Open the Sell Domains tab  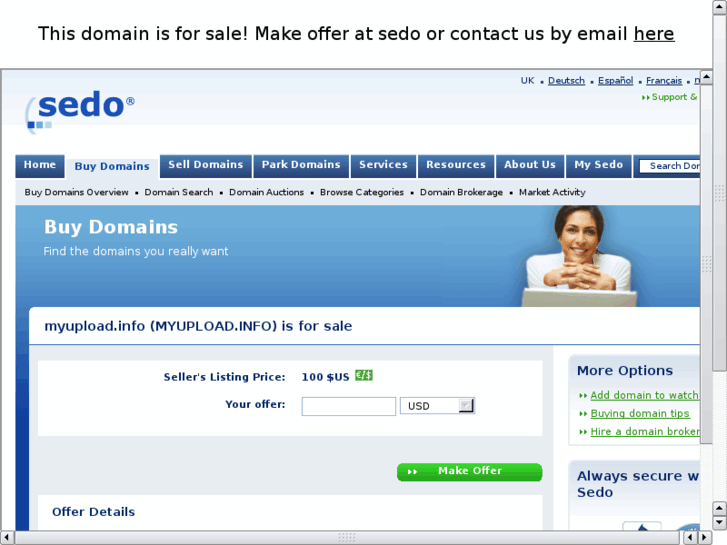pyautogui.click(x=206, y=166)
